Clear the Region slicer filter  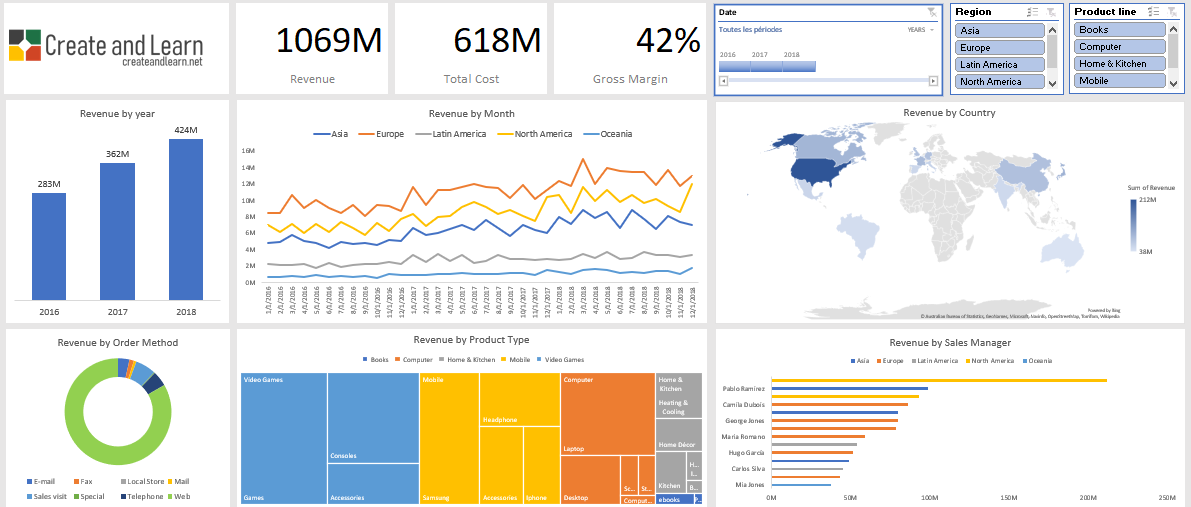tap(1051, 12)
